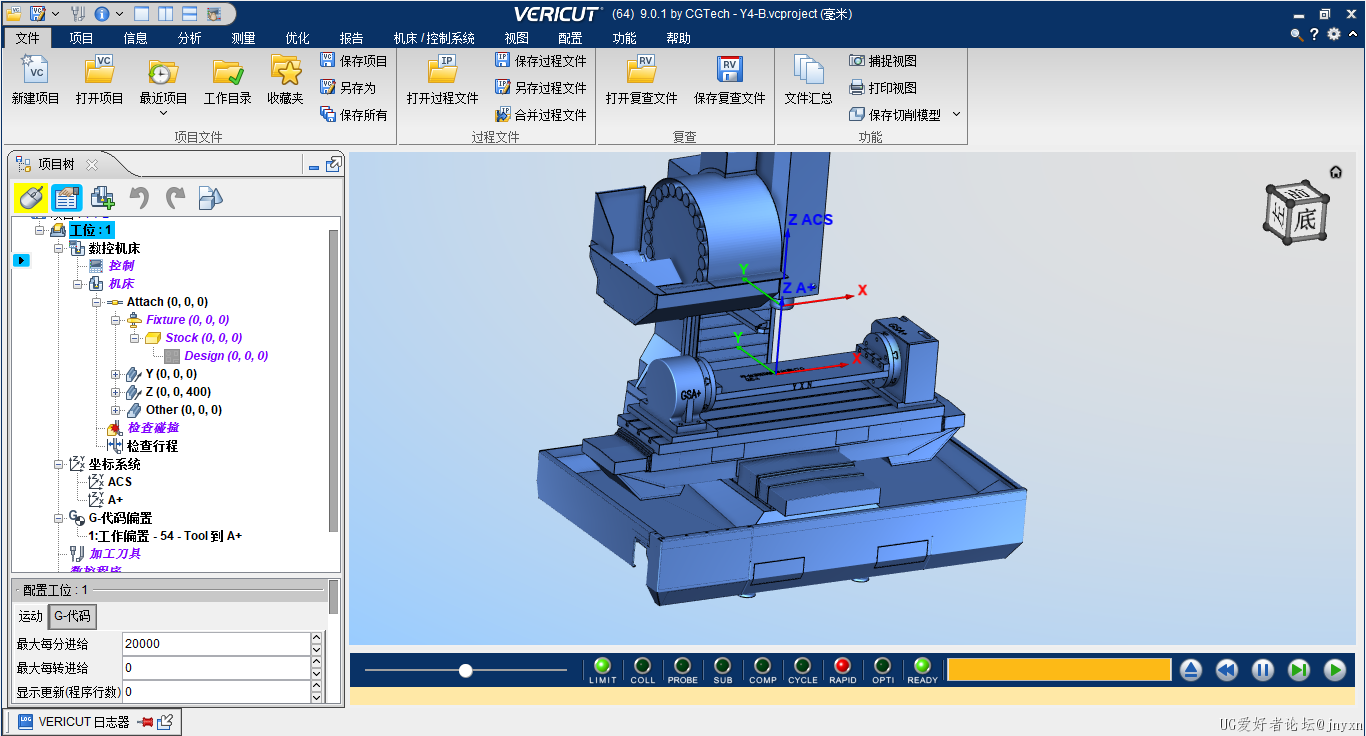Open the 优化 (Optimize) ribbon tab

pos(297,38)
